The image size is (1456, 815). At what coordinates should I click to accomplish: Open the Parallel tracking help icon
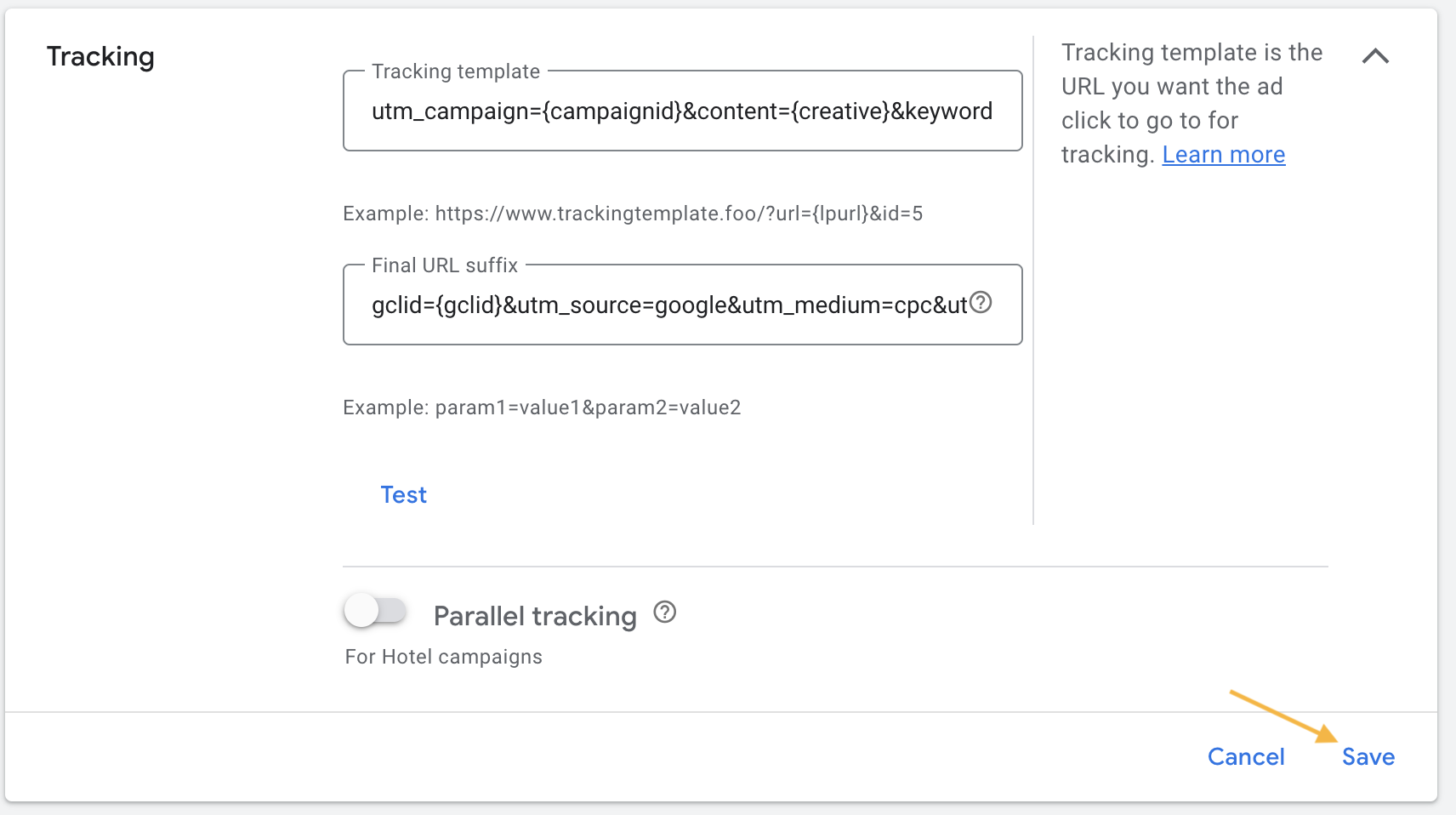point(665,613)
